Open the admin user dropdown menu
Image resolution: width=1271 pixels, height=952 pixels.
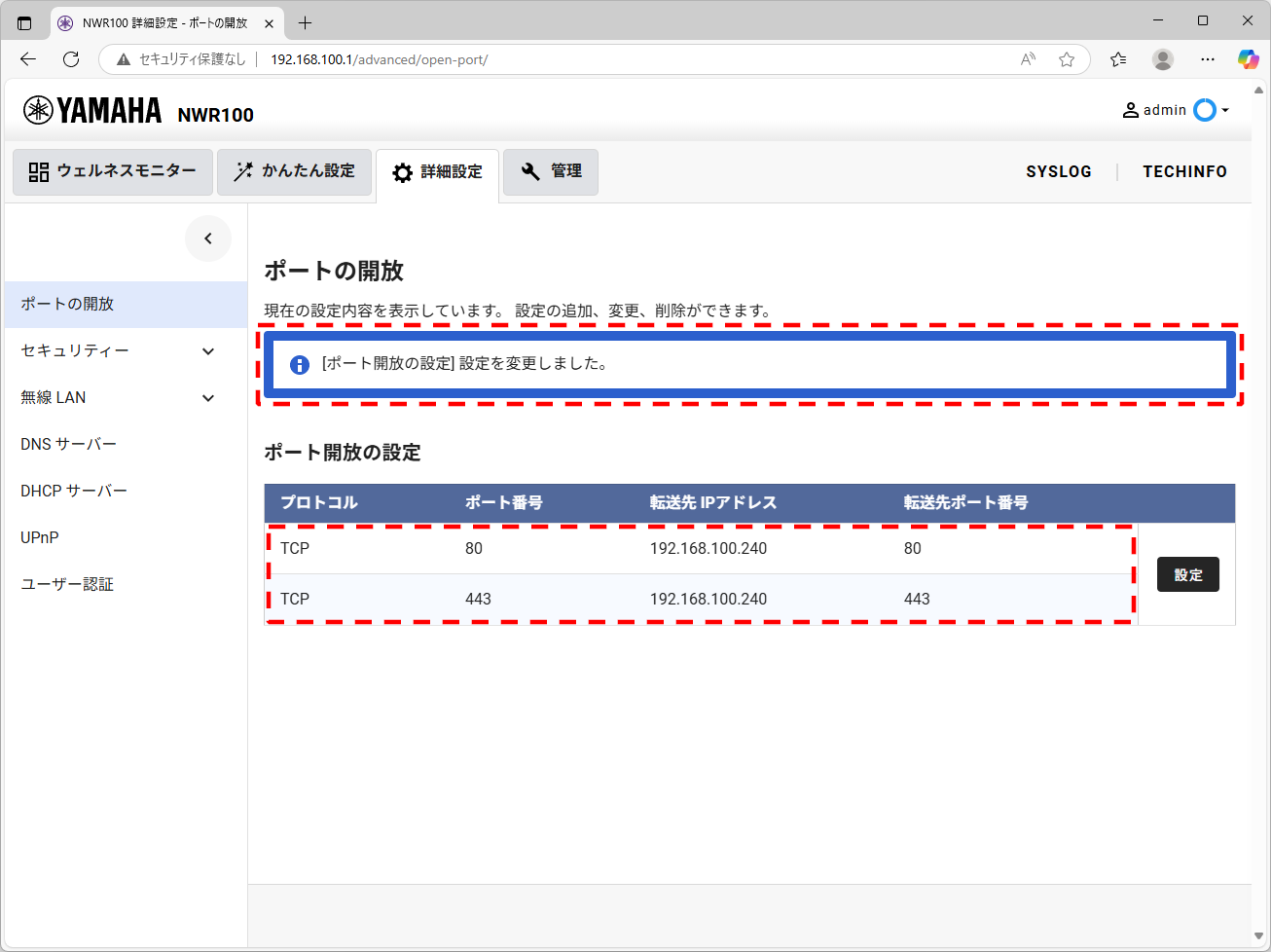click(x=1176, y=110)
